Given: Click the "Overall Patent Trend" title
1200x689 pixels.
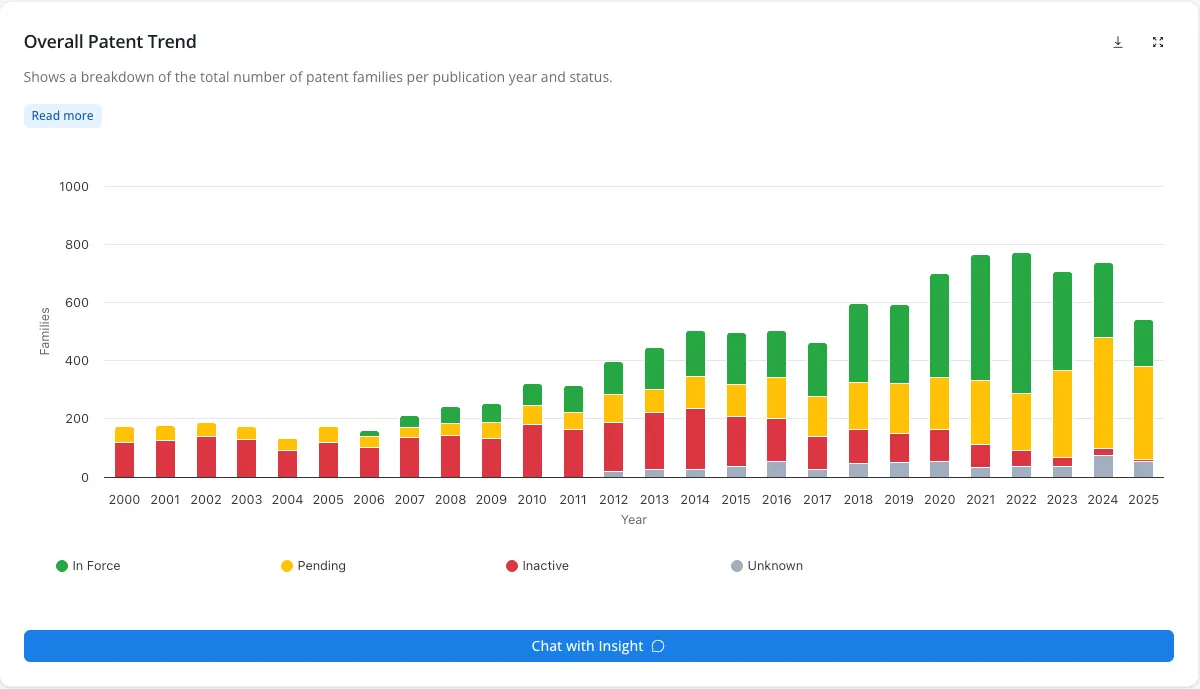Looking at the screenshot, I should [110, 42].
